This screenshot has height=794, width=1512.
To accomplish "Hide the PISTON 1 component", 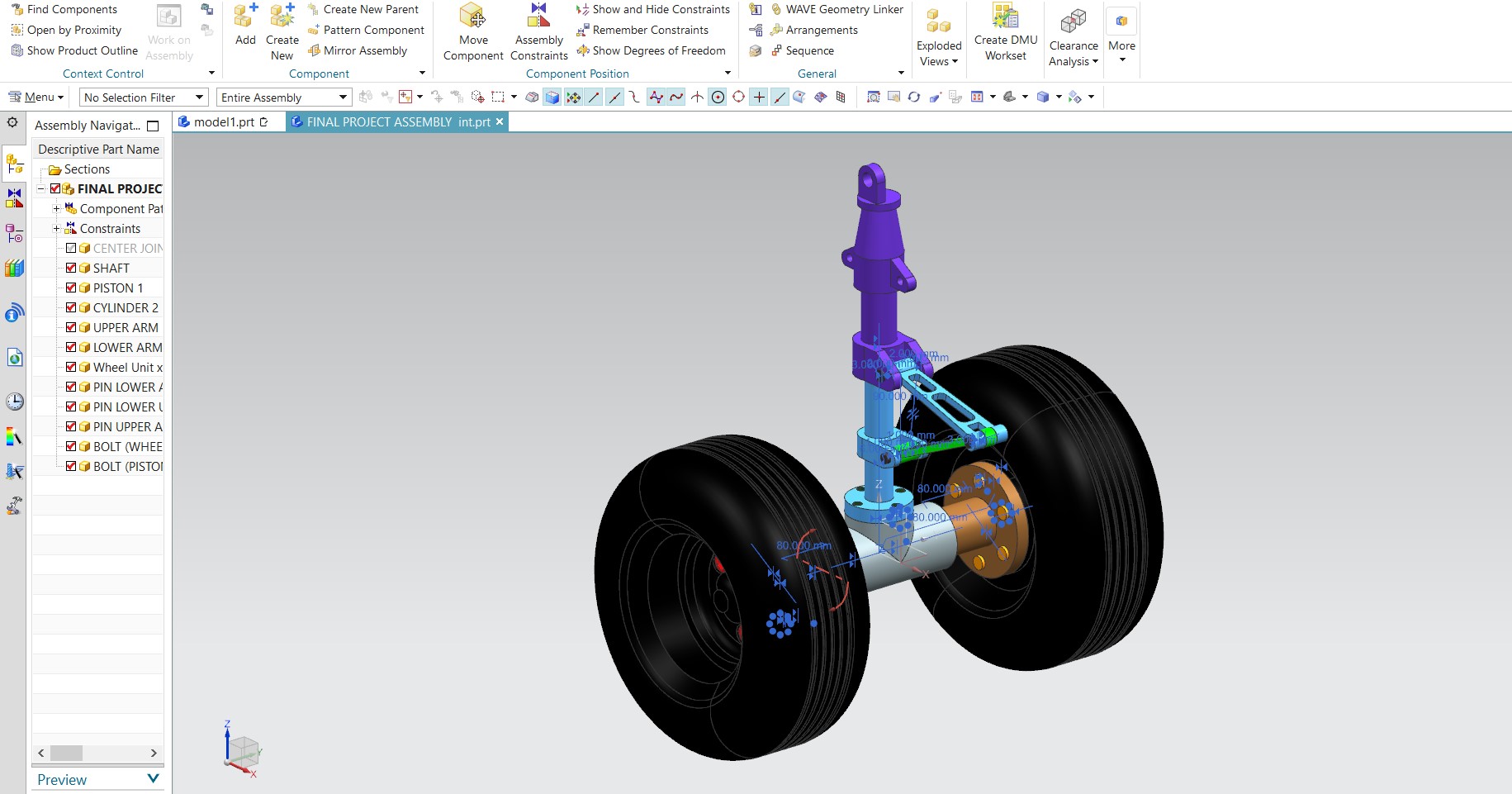I will 71,288.
